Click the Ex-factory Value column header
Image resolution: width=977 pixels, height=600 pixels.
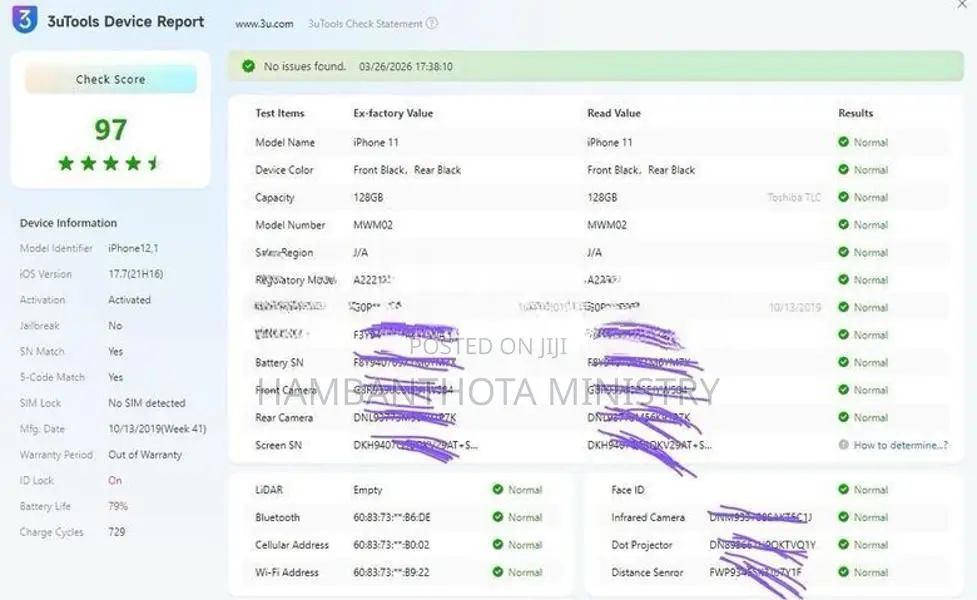point(393,113)
